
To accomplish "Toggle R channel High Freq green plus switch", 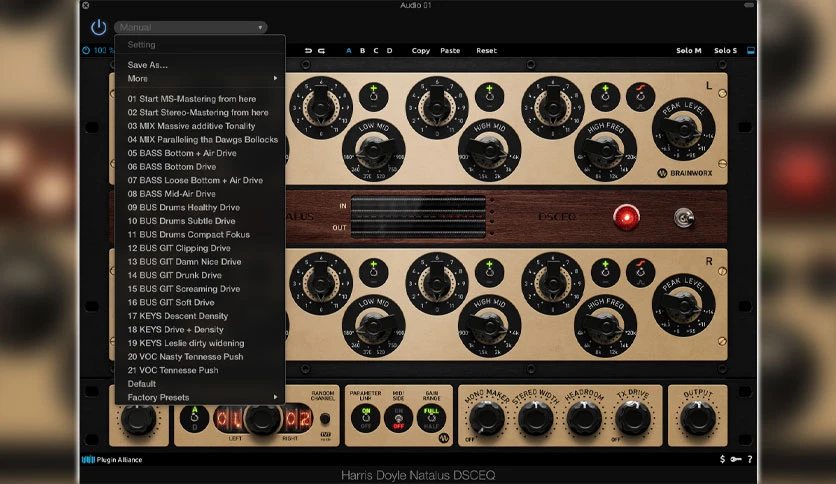I will point(605,272).
